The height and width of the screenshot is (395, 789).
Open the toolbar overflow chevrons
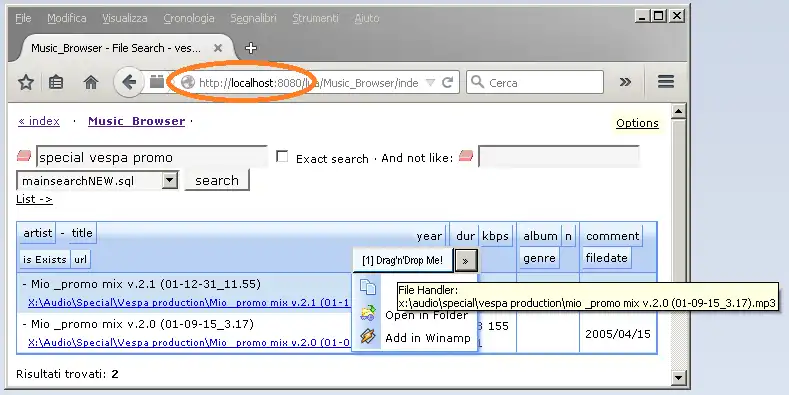pos(625,82)
